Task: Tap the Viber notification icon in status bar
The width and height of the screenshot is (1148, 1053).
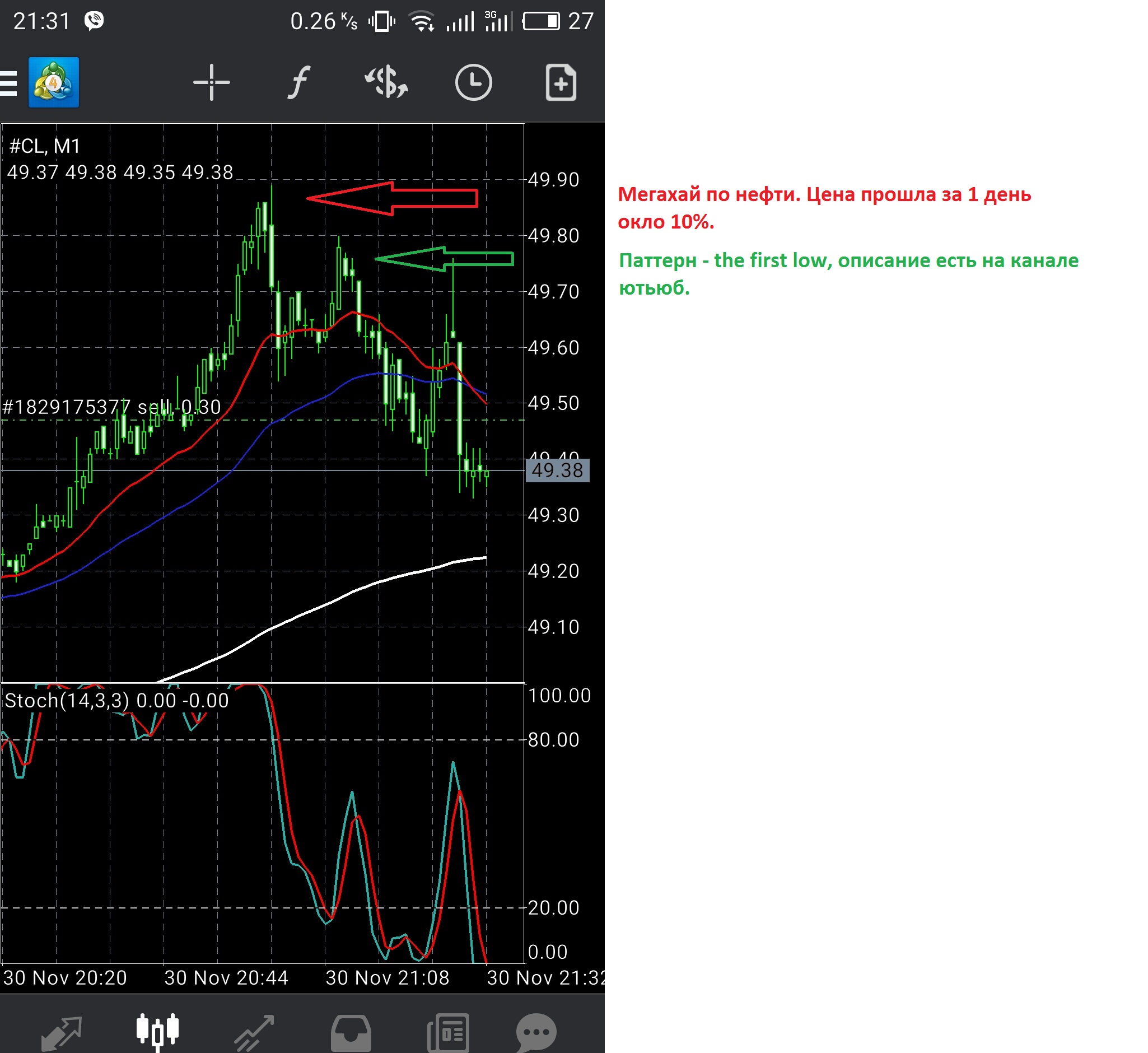Action: click(94, 21)
